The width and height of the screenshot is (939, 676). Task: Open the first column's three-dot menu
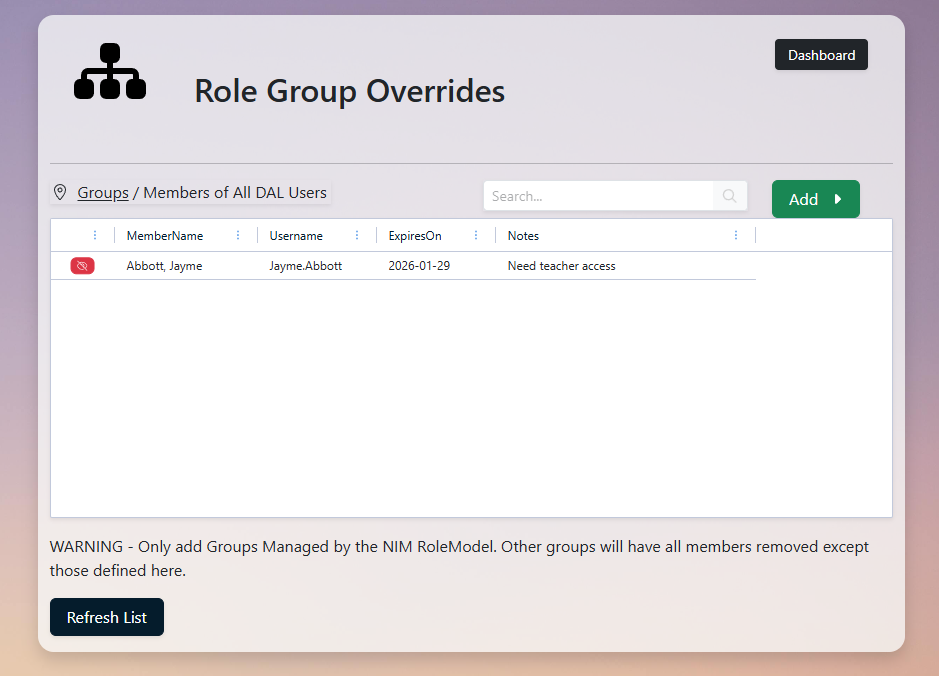(96, 235)
